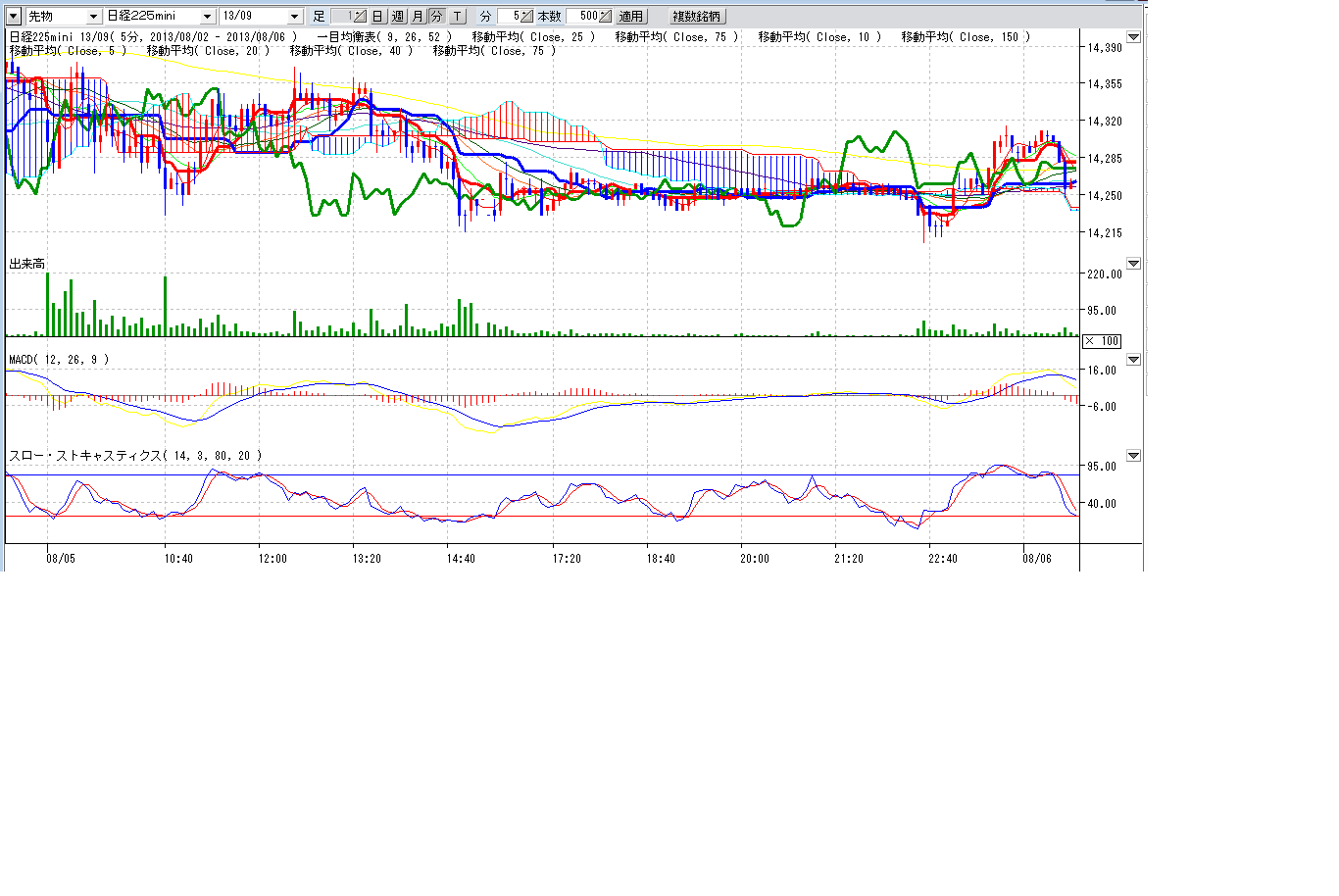Viewport: 1339px width, 896px height.
Task: Click the 足 candle count stepper control
Action: click(359, 17)
